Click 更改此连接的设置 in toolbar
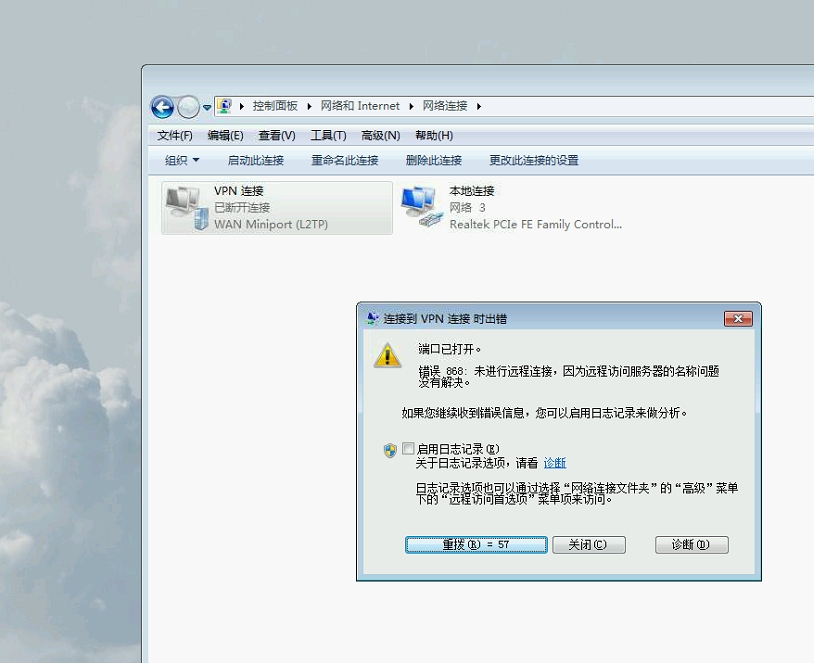Screen dimensions: 814x663 (534, 160)
